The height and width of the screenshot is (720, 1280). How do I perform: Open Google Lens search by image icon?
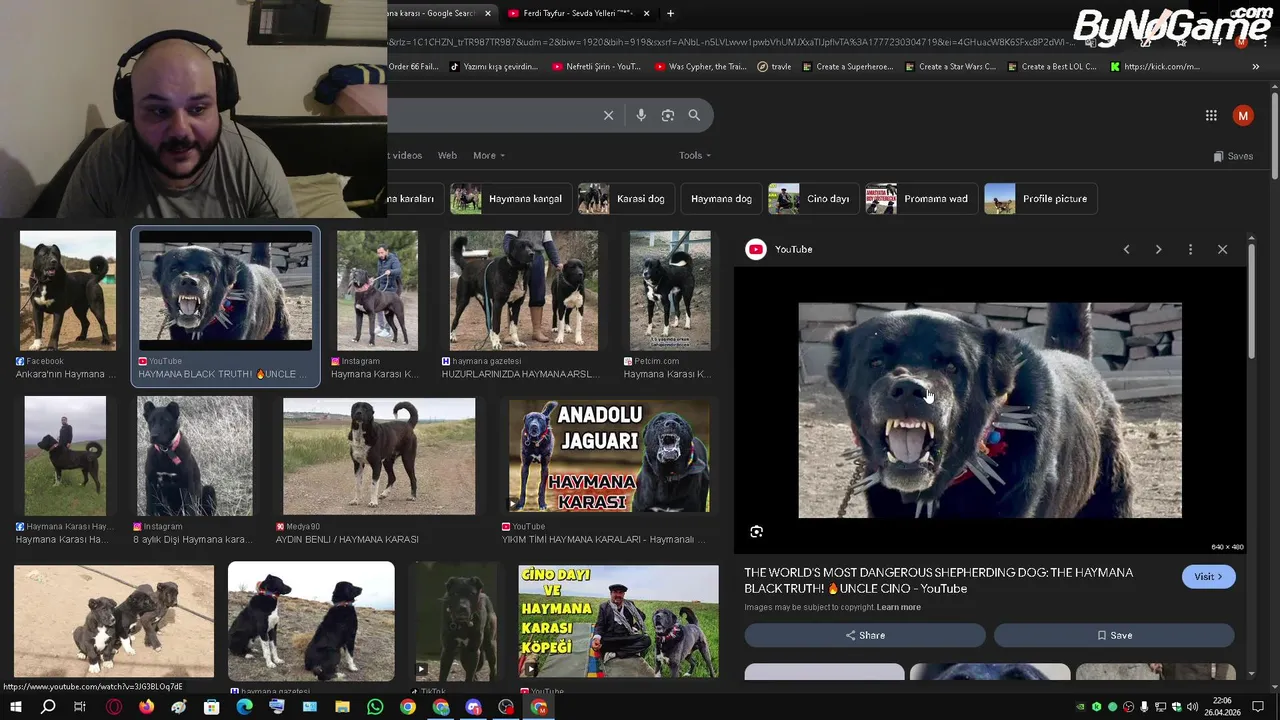point(668,115)
